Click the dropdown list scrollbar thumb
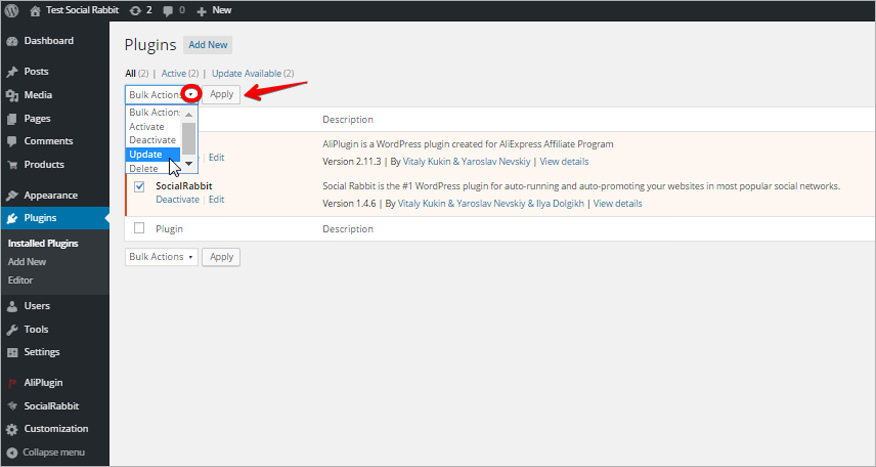Image resolution: width=876 pixels, height=467 pixels. tap(189, 138)
